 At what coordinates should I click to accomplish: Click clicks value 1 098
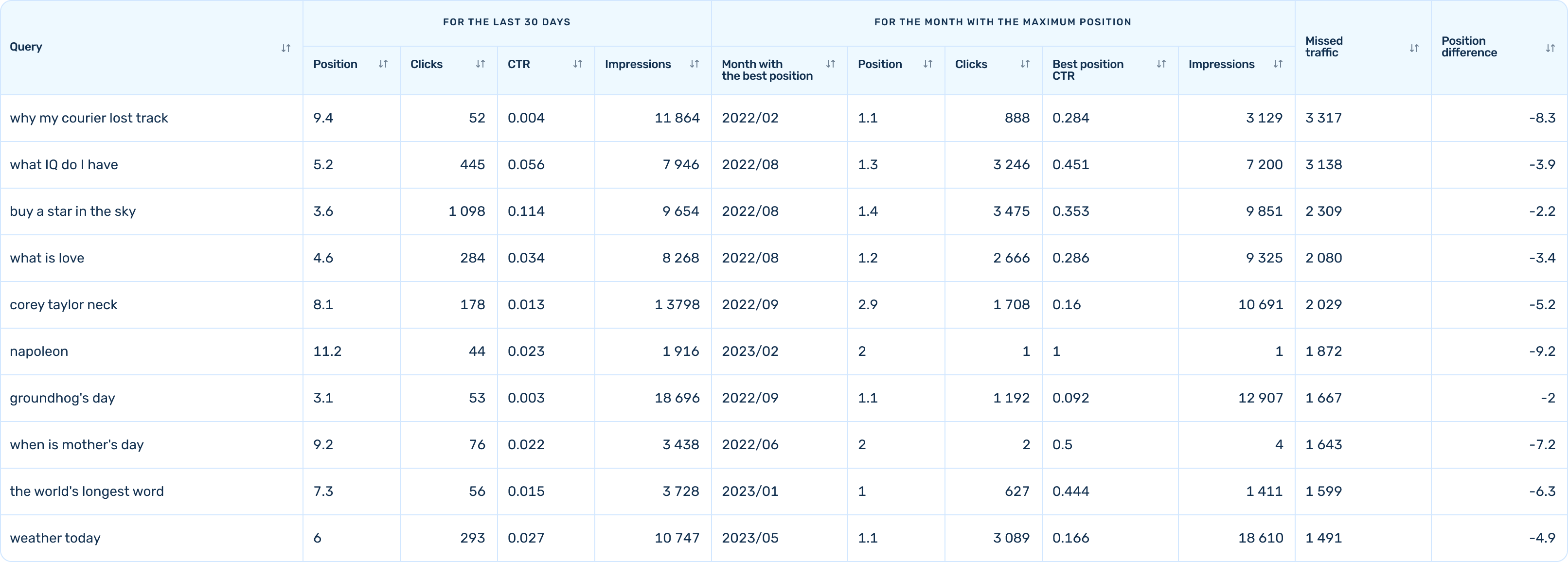click(467, 211)
